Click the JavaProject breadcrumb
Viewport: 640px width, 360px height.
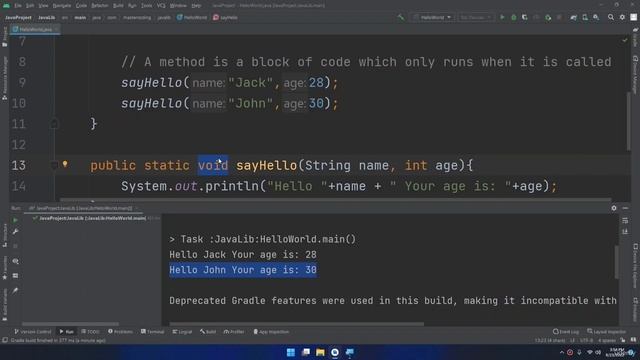[x=18, y=18]
